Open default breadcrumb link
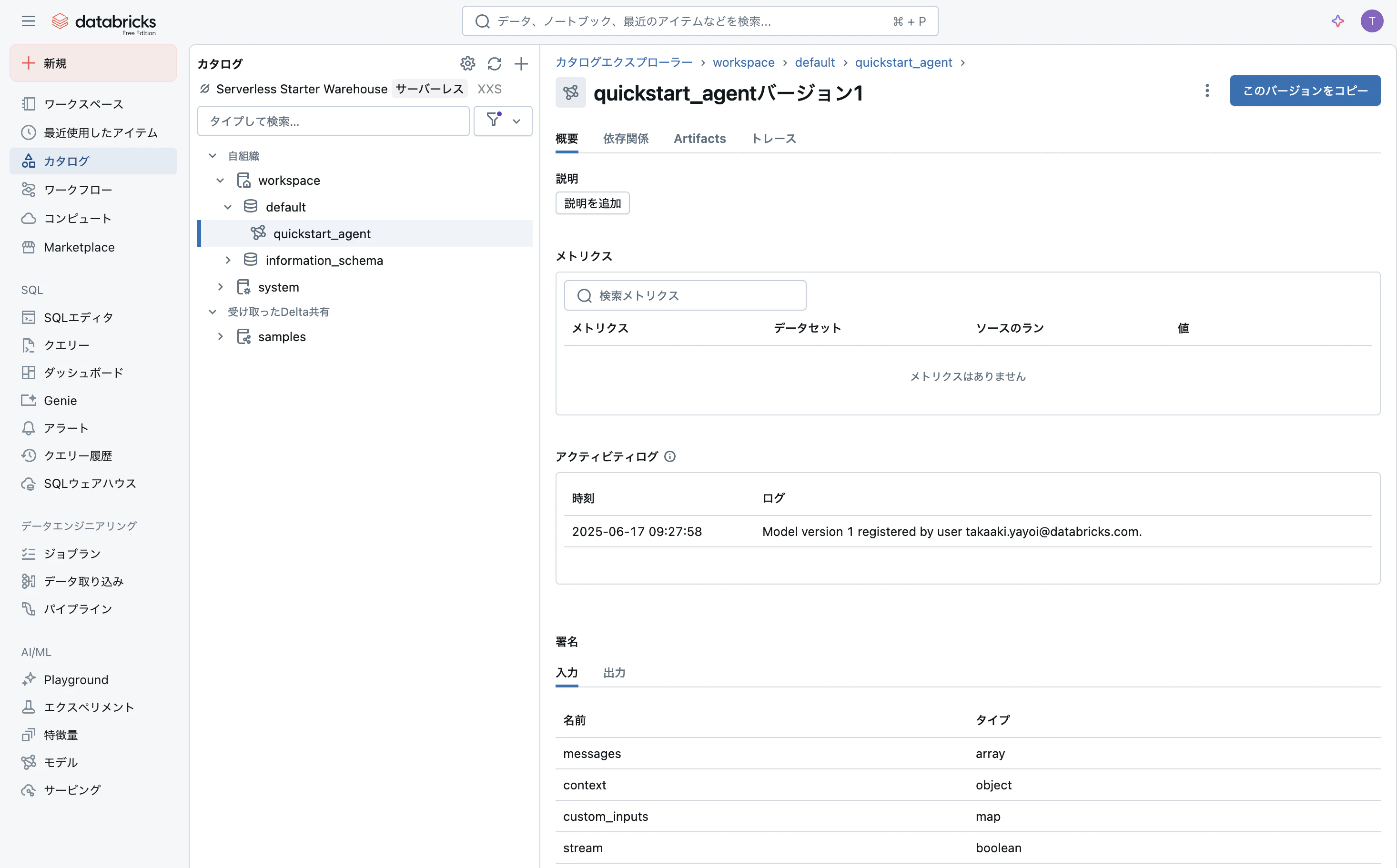Viewport: 1397px width, 868px height. (814, 62)
